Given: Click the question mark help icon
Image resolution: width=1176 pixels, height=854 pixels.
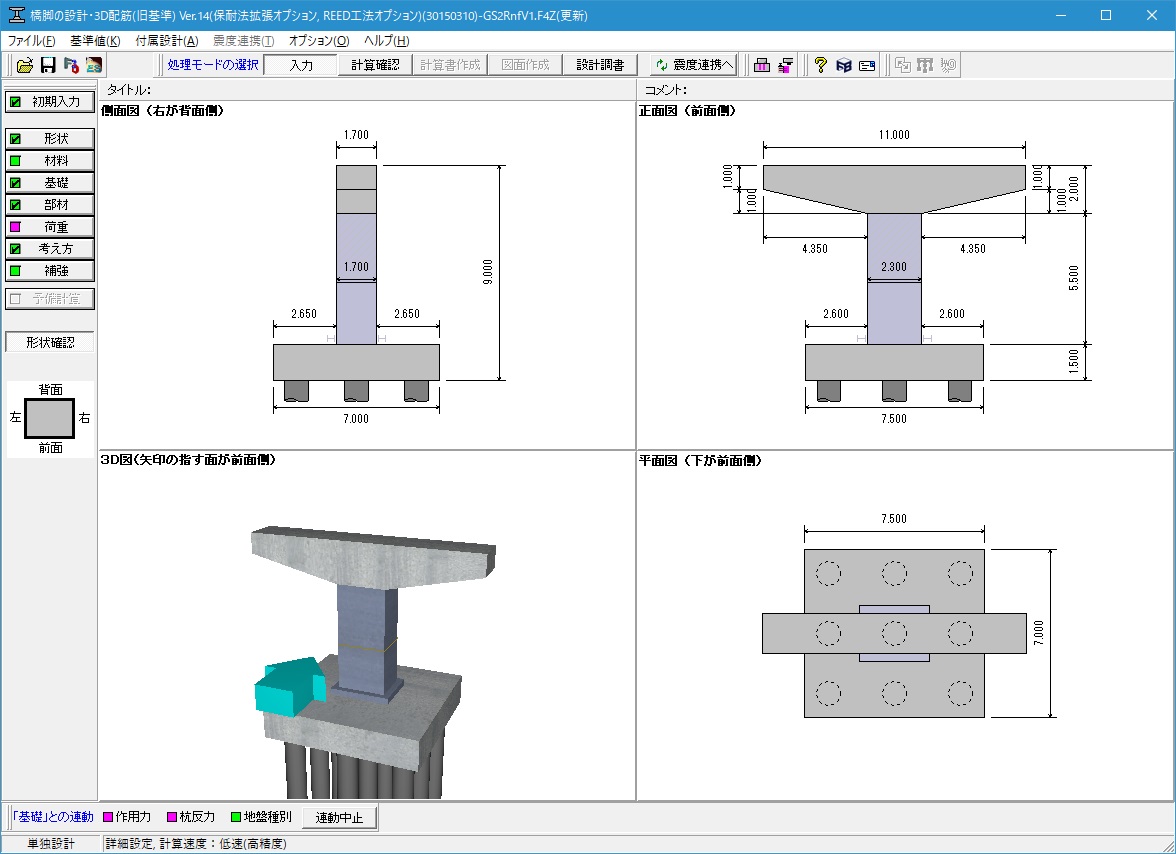Looking at the screenshot, I should pos(820,65).
